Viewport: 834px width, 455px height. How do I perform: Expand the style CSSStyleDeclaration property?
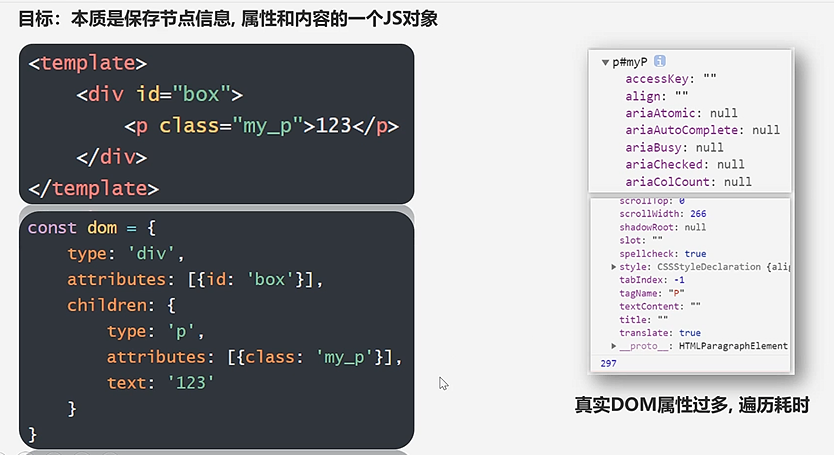[613, 267]
